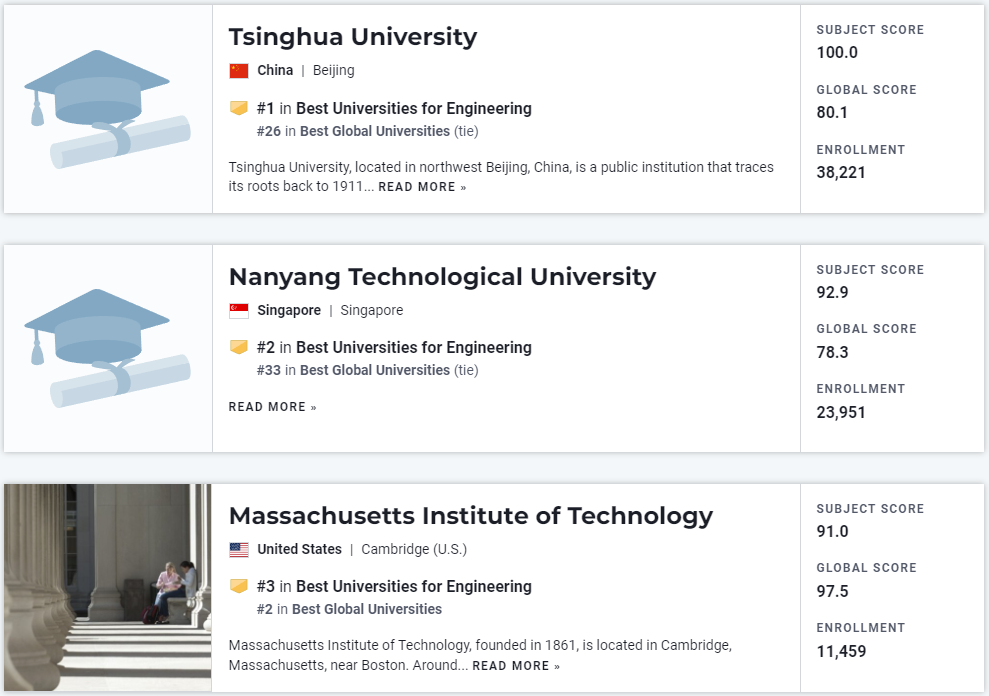Open the Massachusetts Institute of Technology title

coord(470,516)
